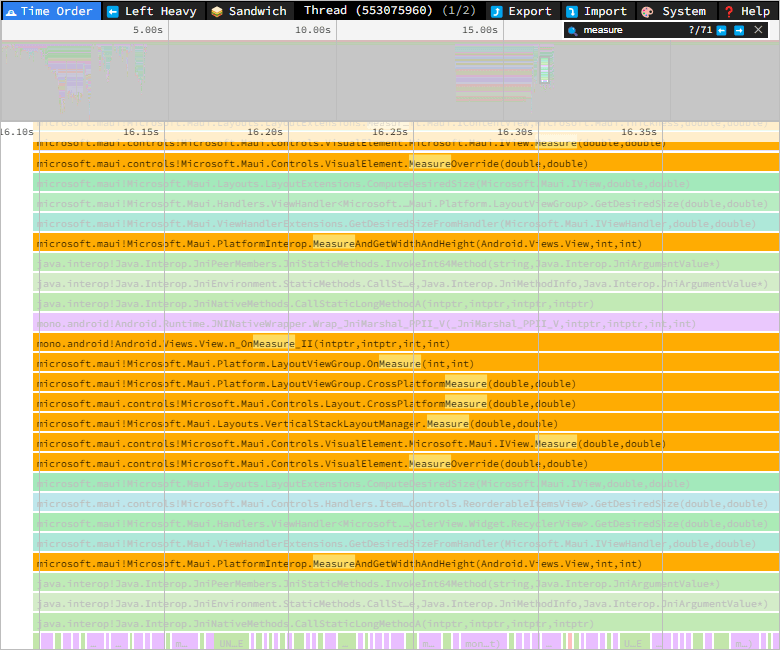The width and height of the screenshot is (780, 650).
Task: Change the System color theme
Action: tap(675, 11)
